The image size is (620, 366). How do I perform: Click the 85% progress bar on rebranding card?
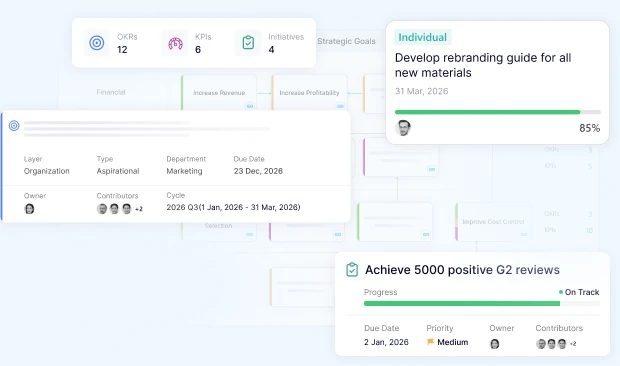click(x=498, y=112)
